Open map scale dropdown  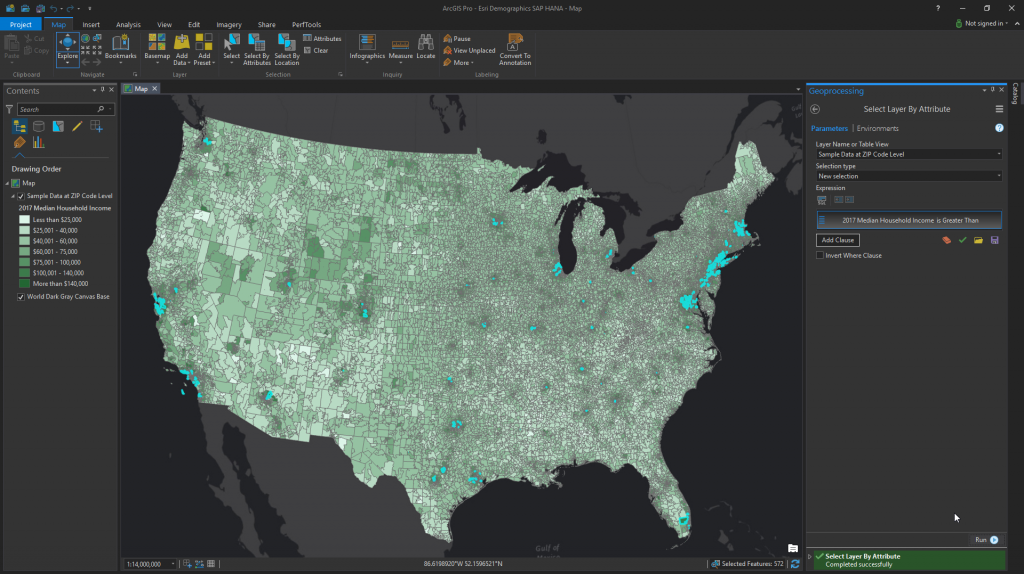[x=173, y=564]
